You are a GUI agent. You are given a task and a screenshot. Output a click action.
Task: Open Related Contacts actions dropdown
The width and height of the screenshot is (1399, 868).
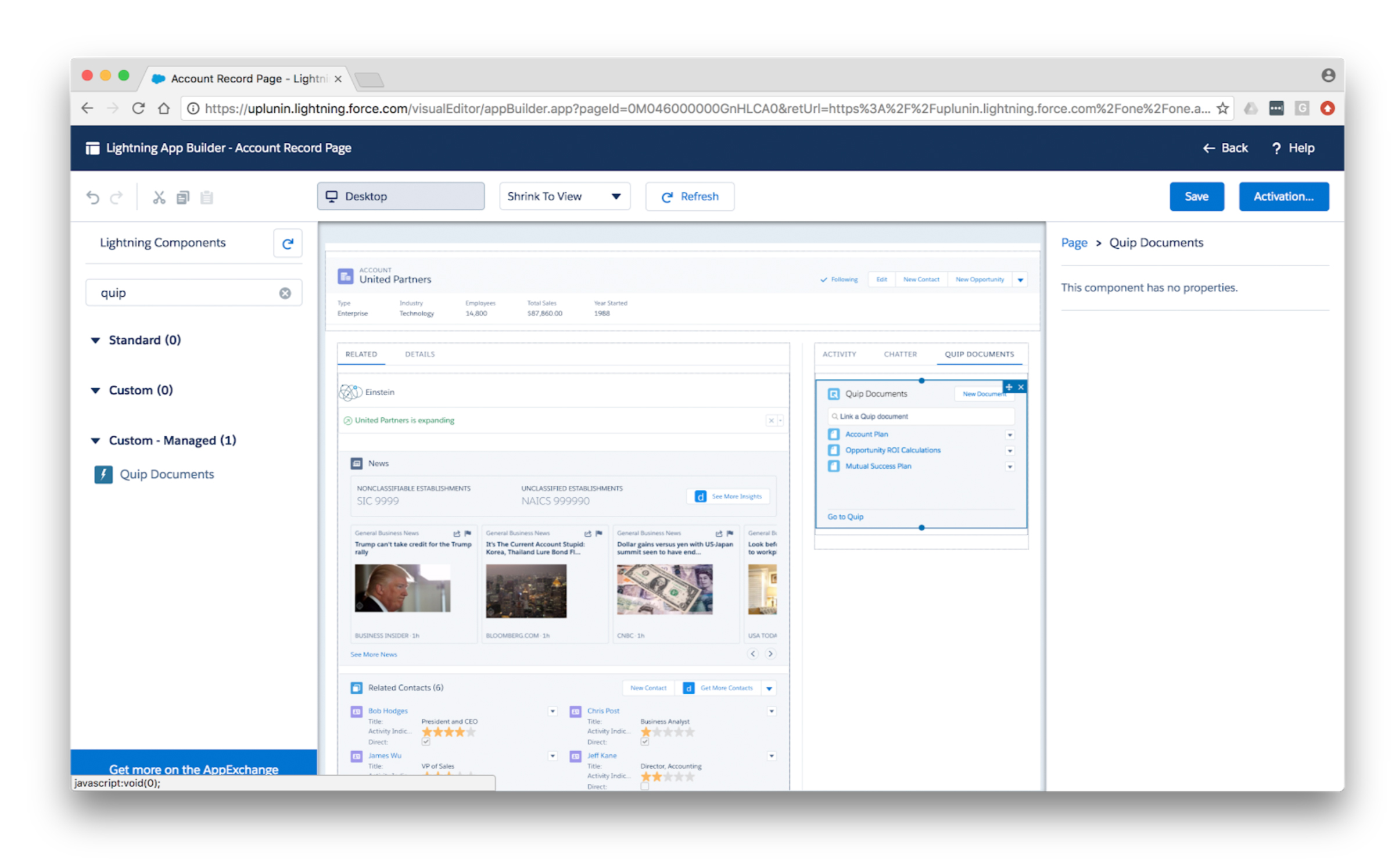coord(769,688)
